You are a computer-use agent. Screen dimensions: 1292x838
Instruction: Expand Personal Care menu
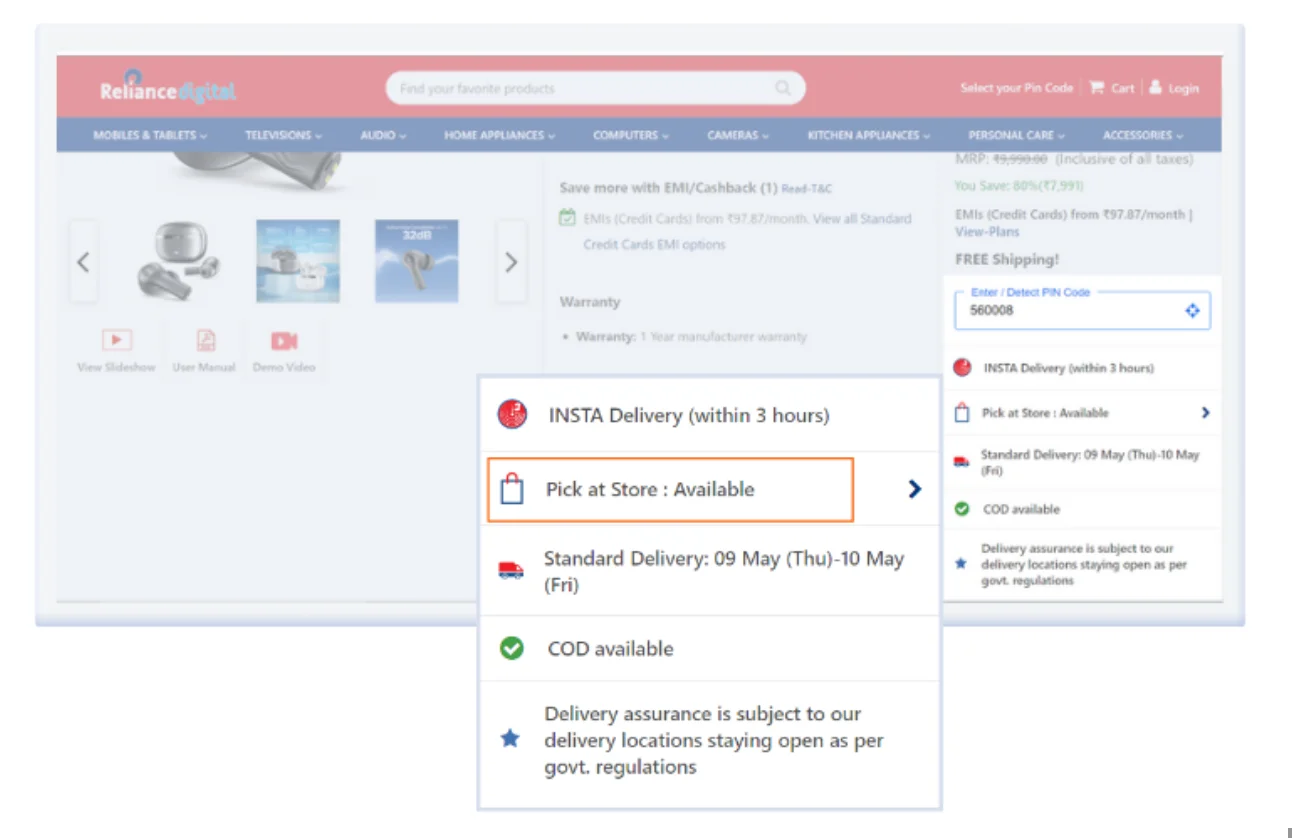coord(1016,135)
